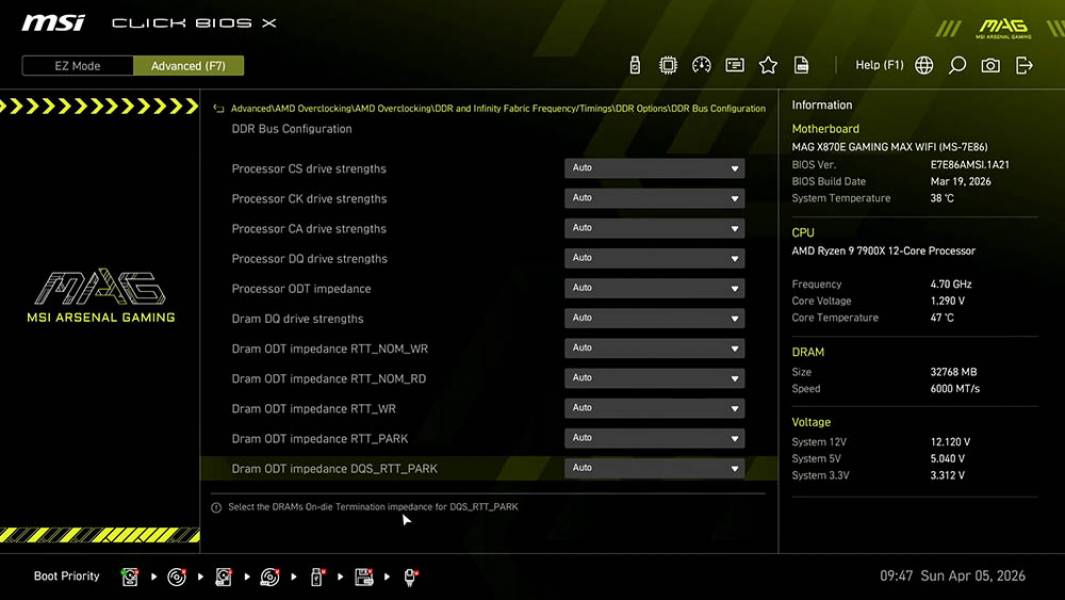Open Help (F1)
Viewport: 1065px width, 600px height.
(x=878, y=64)
